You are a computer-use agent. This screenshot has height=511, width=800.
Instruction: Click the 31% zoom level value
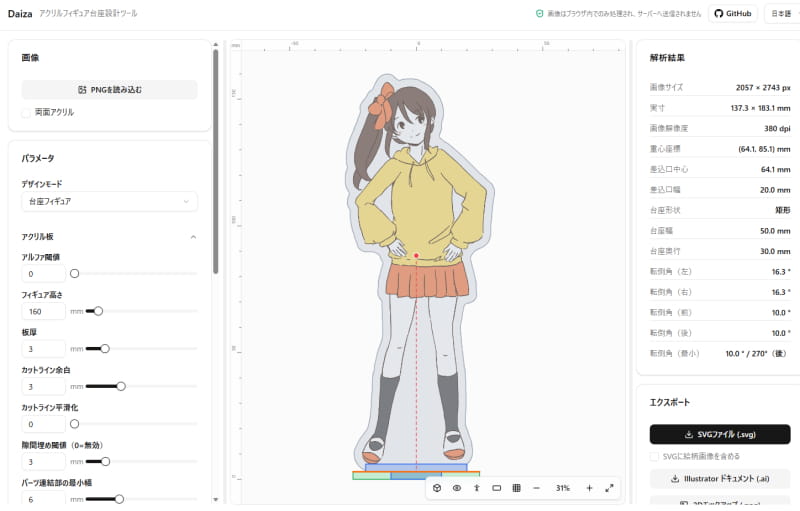[x=563, y=488]
